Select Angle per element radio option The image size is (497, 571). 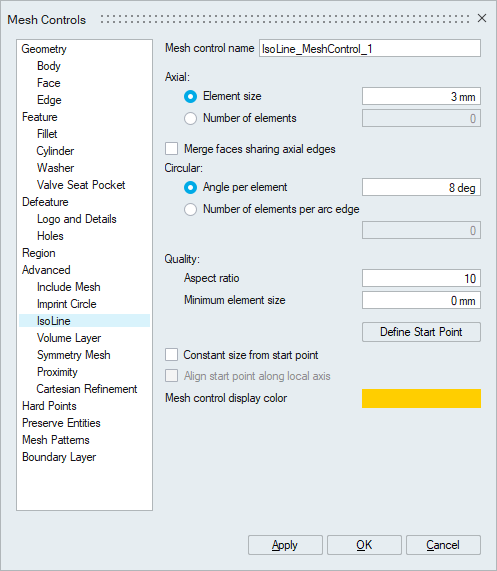pyautogui.click(x=190, y=188)
